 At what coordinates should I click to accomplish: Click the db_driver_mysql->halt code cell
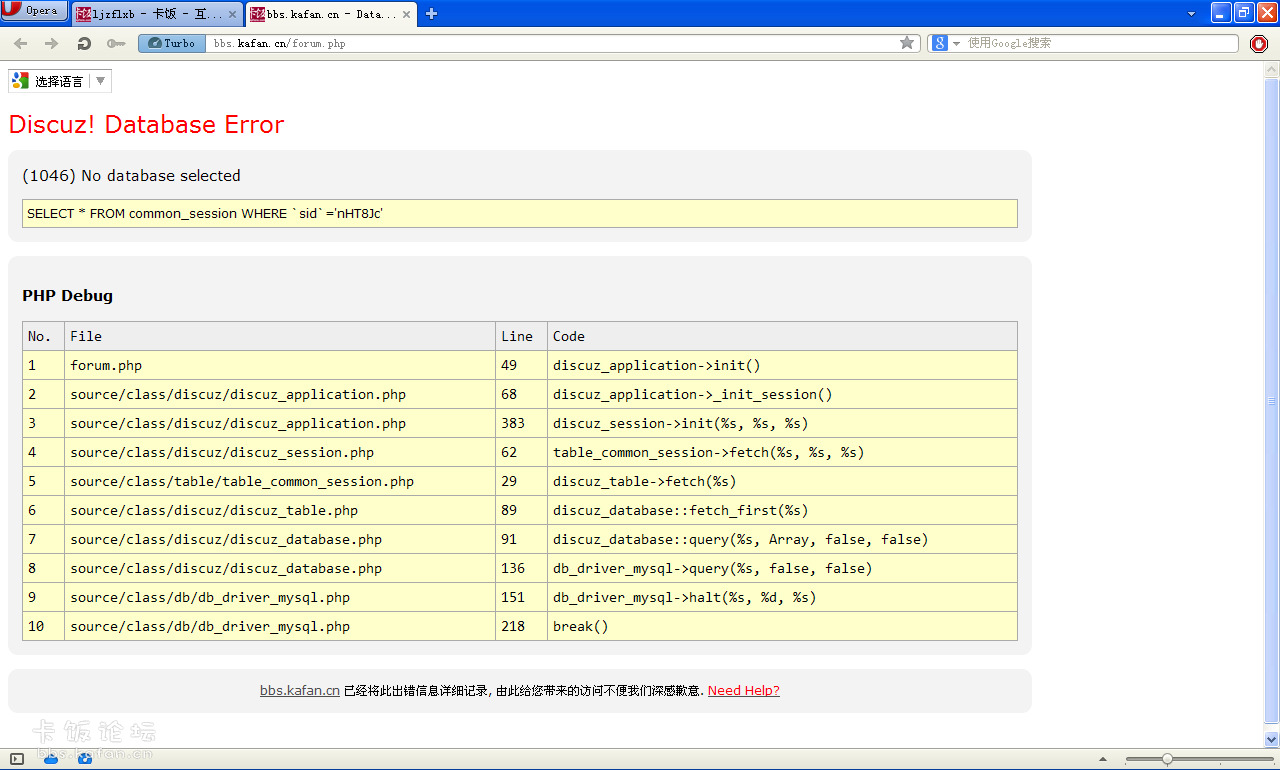[782, 597]
